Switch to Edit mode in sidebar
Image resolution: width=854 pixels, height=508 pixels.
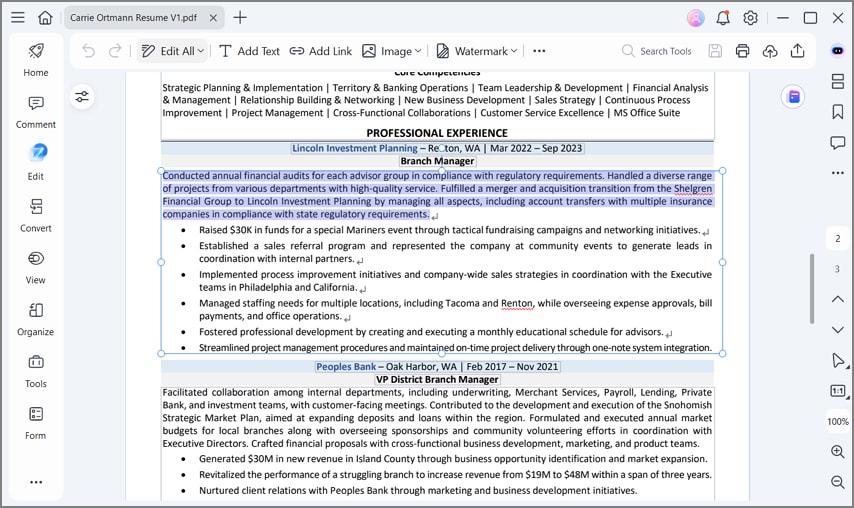(36, 163)
